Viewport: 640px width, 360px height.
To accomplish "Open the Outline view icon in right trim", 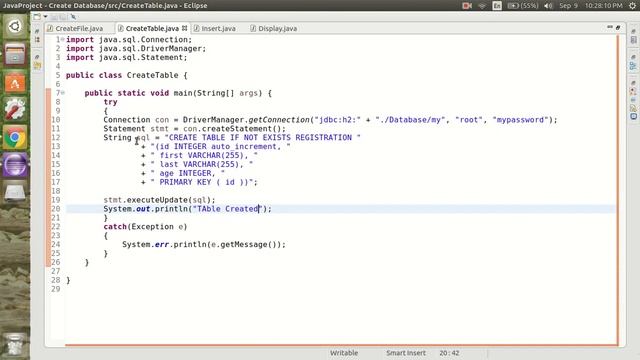I will [x=633, y=66].
